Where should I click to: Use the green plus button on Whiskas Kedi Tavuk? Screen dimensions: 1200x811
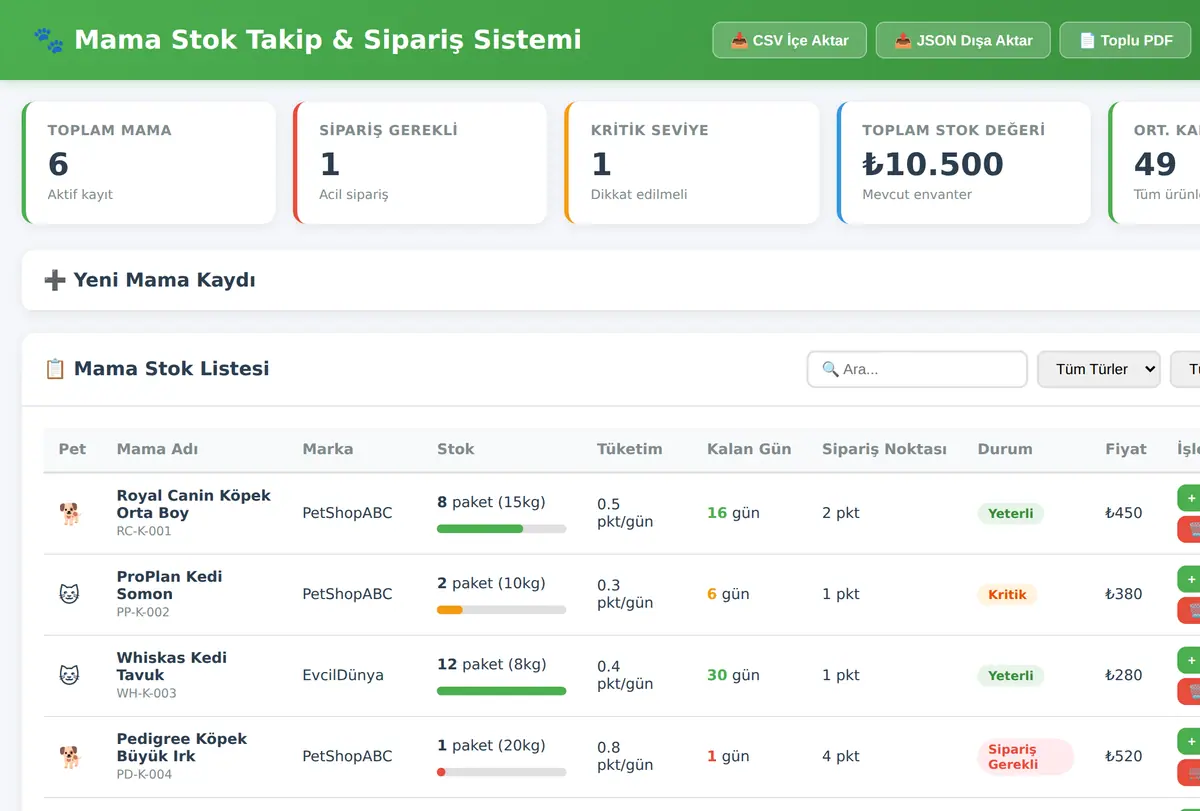click(x=1189, y=659)
